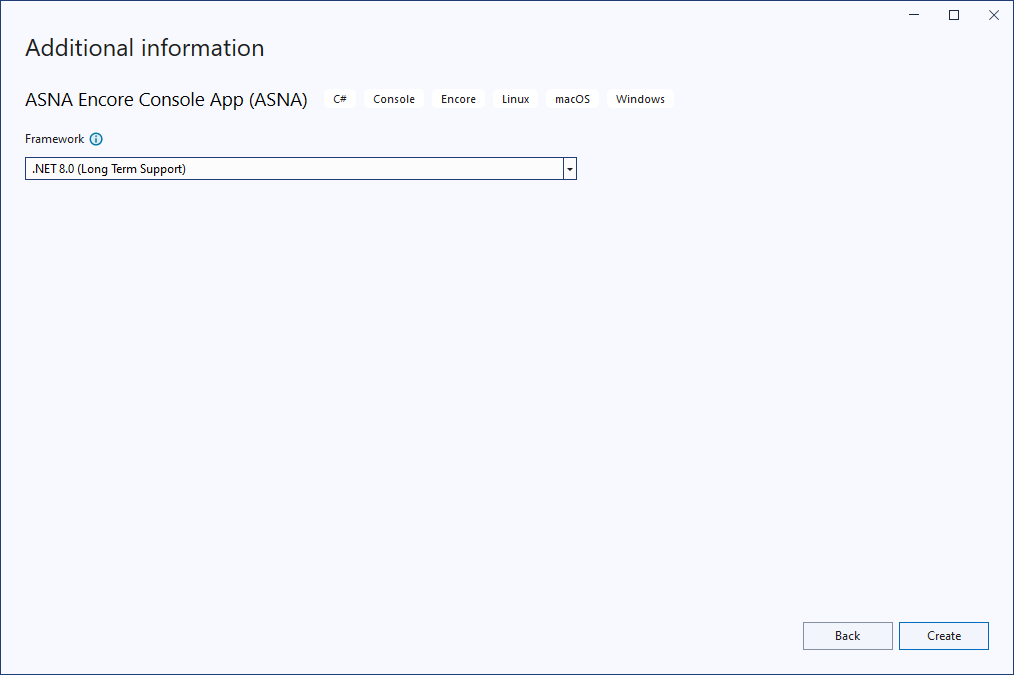Click the Create button
1014x675 pixels.
coord(944,636)
